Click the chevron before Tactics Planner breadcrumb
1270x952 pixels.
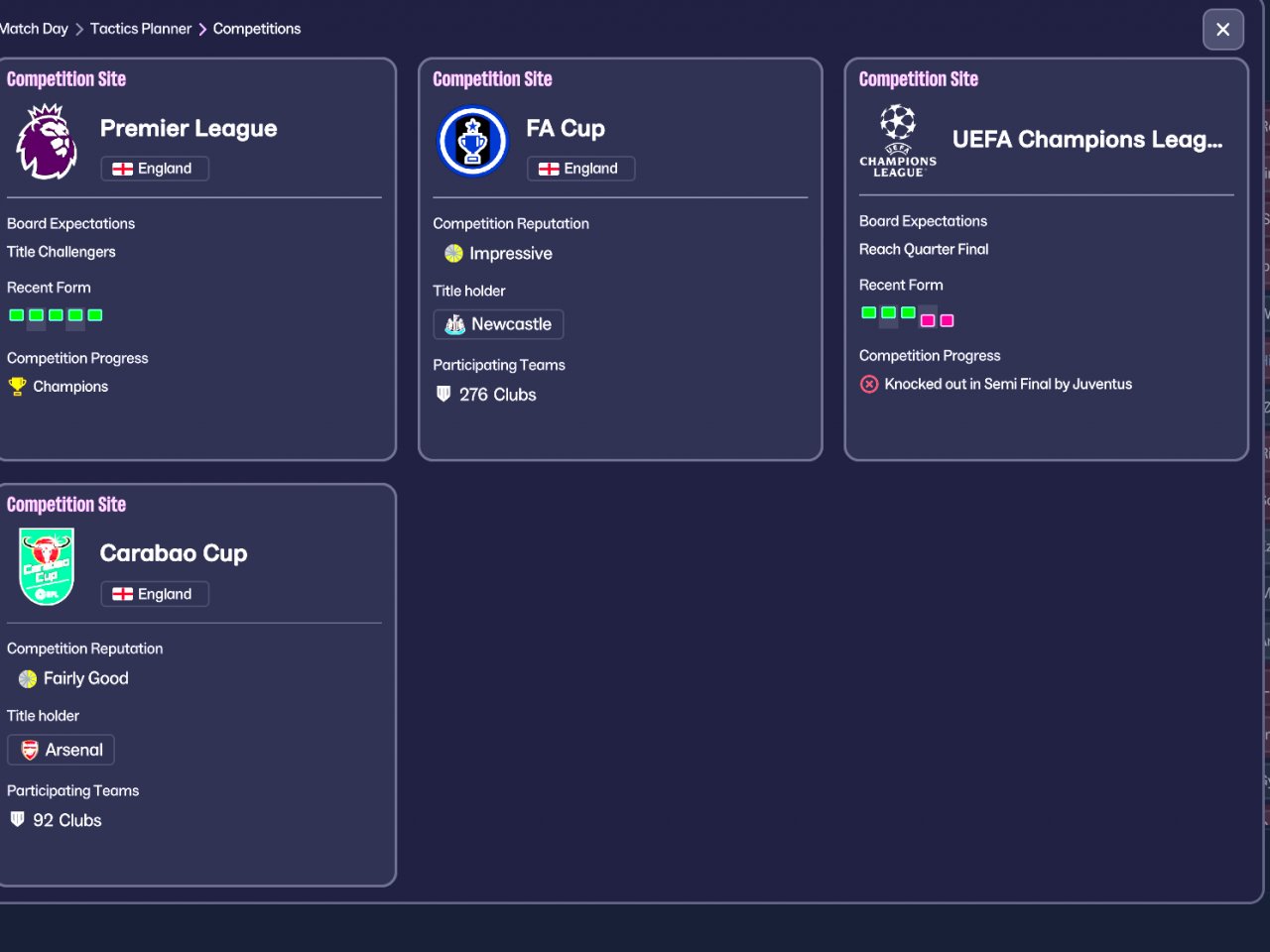click(x=79, y=30)
